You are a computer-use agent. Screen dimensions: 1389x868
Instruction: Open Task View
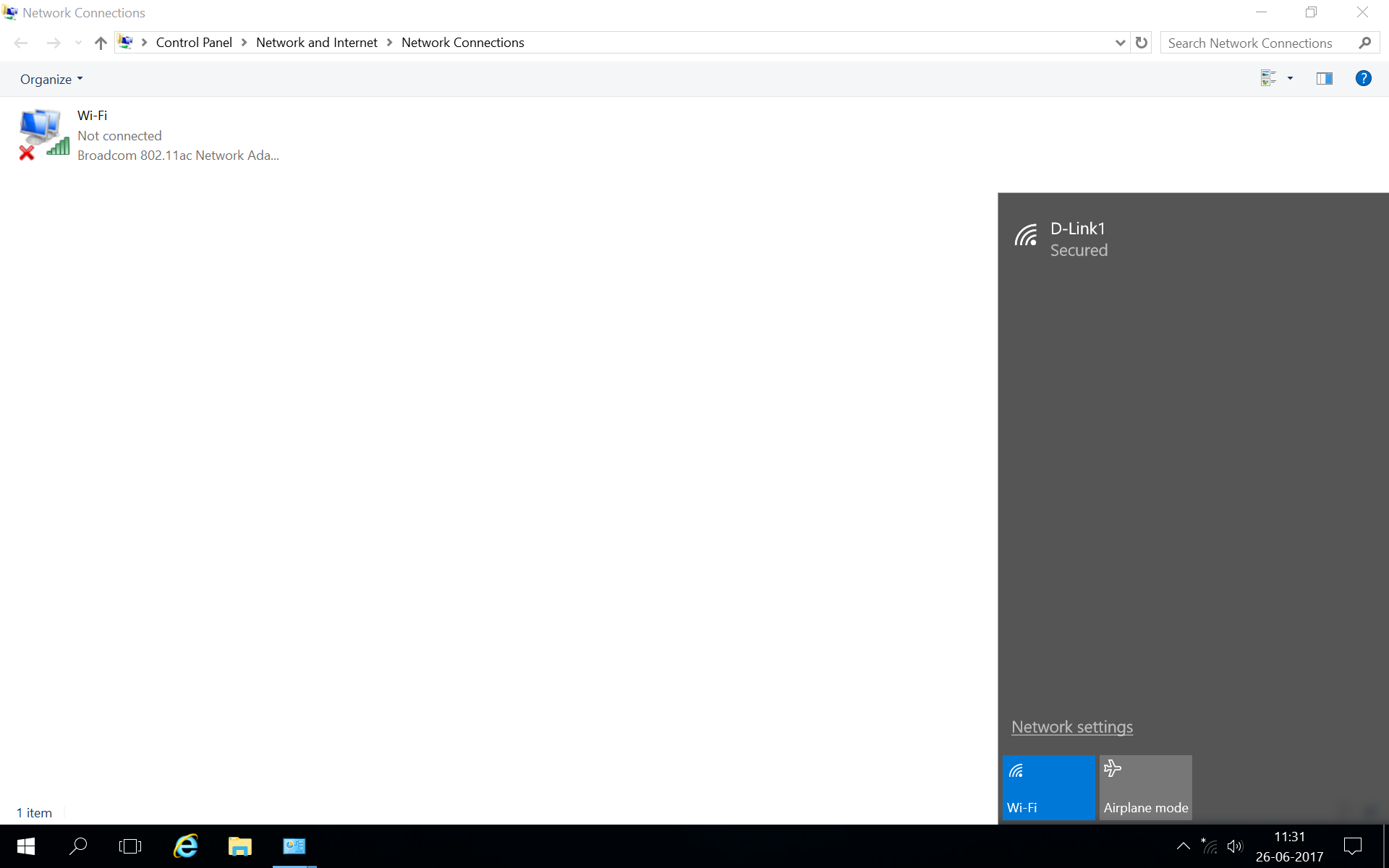click(x=130, y=846)
